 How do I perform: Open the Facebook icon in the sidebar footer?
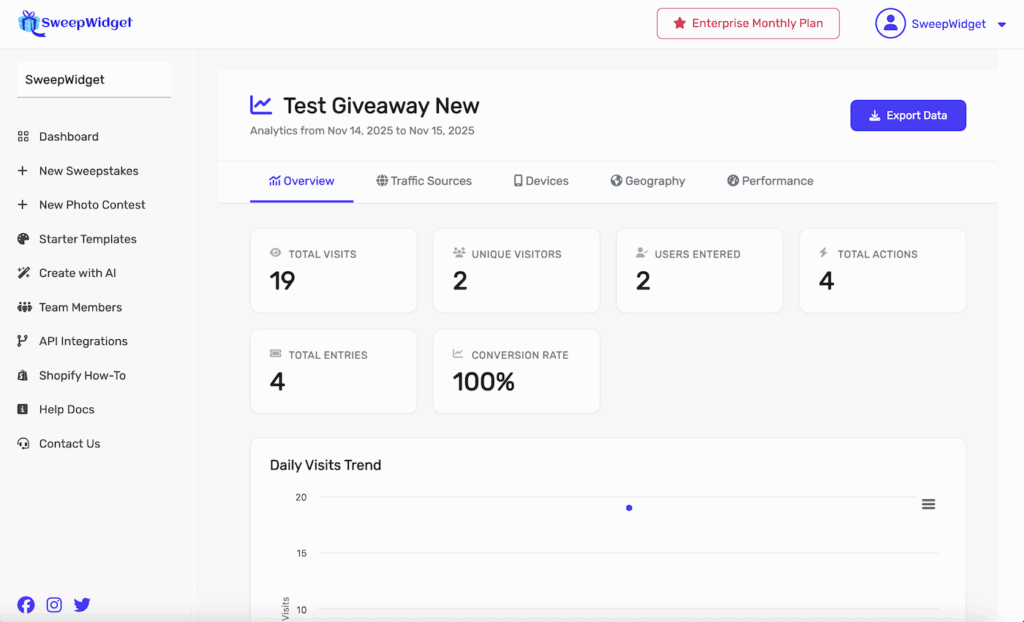(x=26, y=604)
